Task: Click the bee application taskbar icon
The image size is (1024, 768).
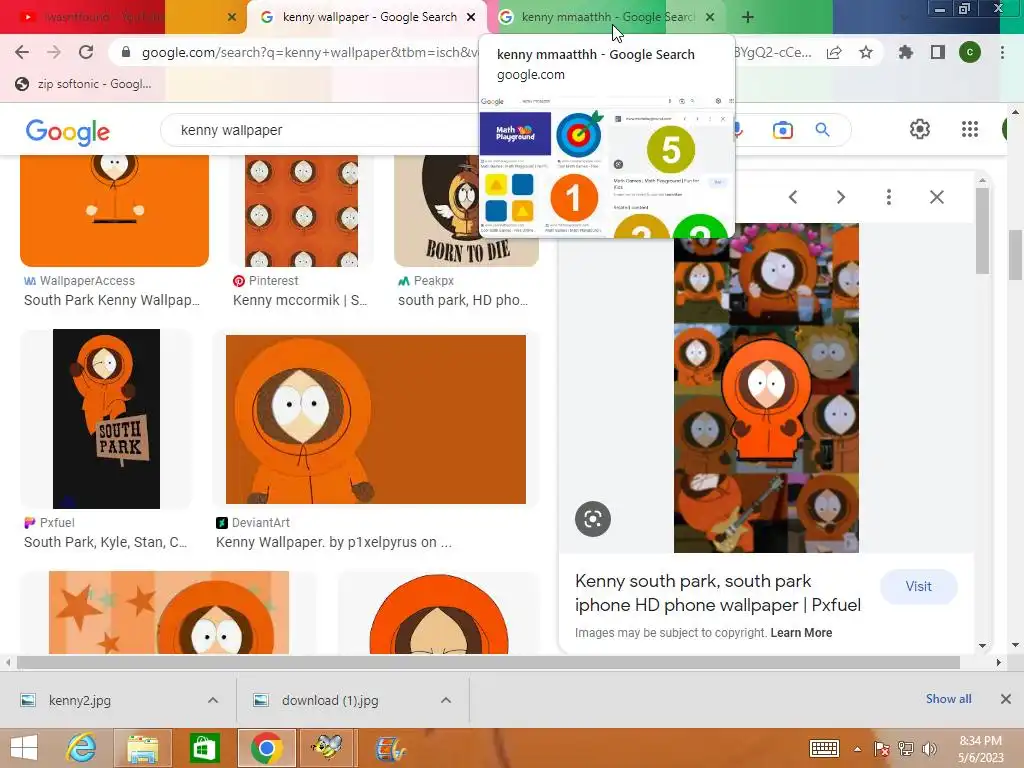Action: 327,748
